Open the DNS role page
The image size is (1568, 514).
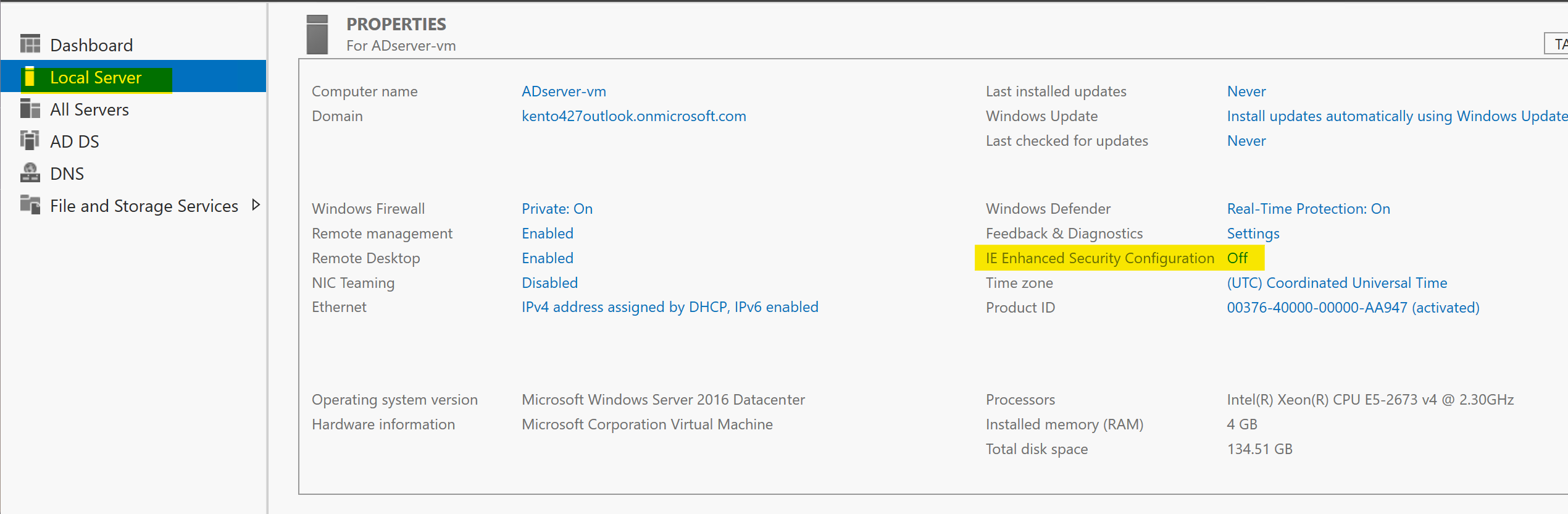(x=67, y=174)
